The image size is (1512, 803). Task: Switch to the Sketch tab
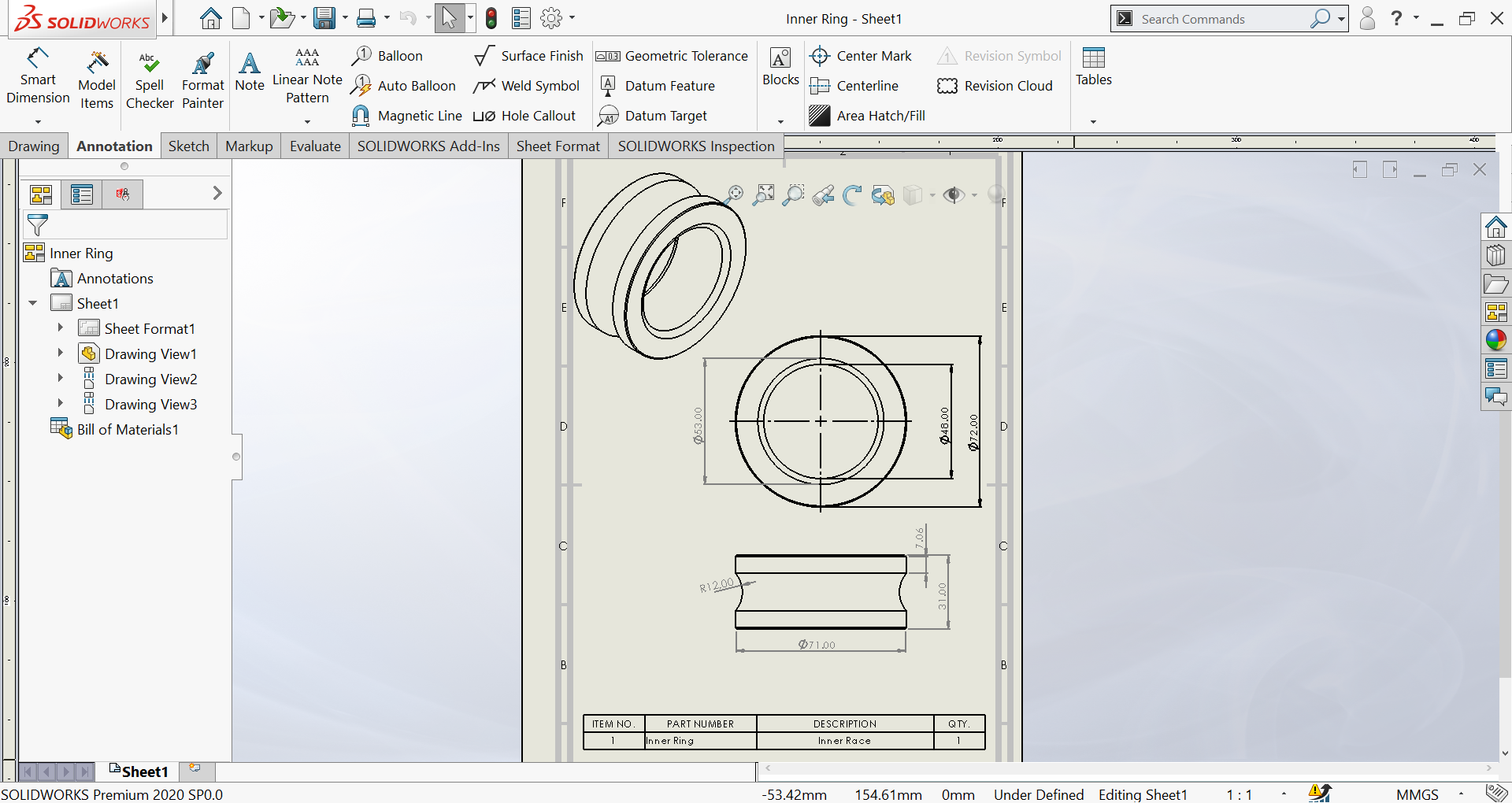188,146
